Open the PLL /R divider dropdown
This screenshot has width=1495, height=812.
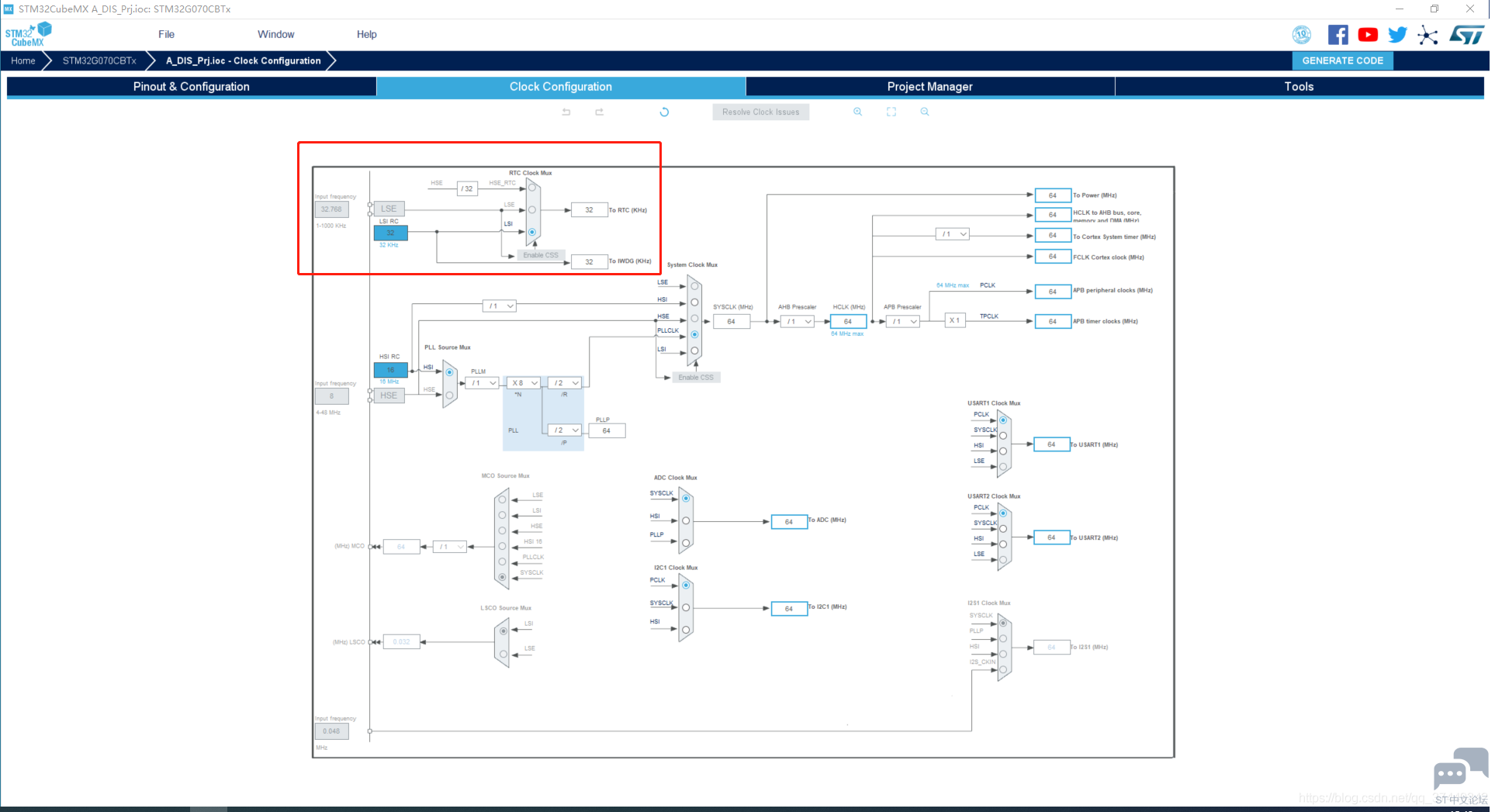tap(565, 383)
